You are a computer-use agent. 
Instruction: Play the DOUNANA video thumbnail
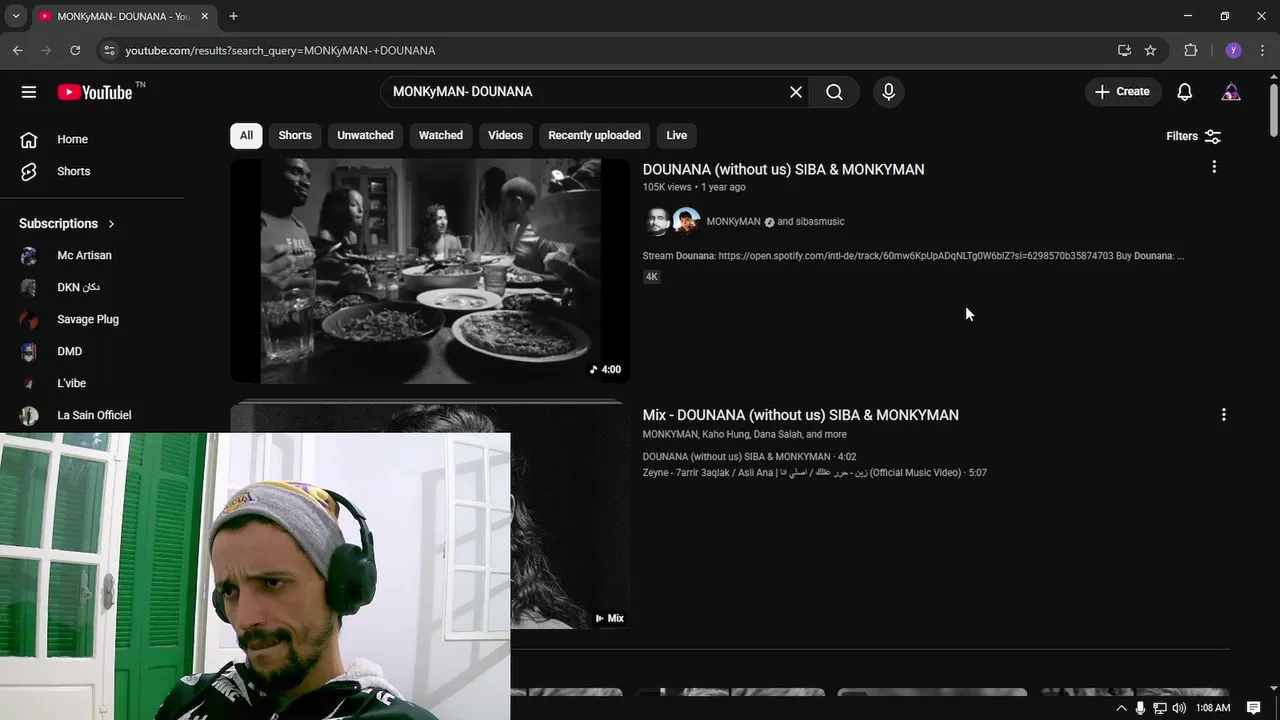(x=430, y=271)
